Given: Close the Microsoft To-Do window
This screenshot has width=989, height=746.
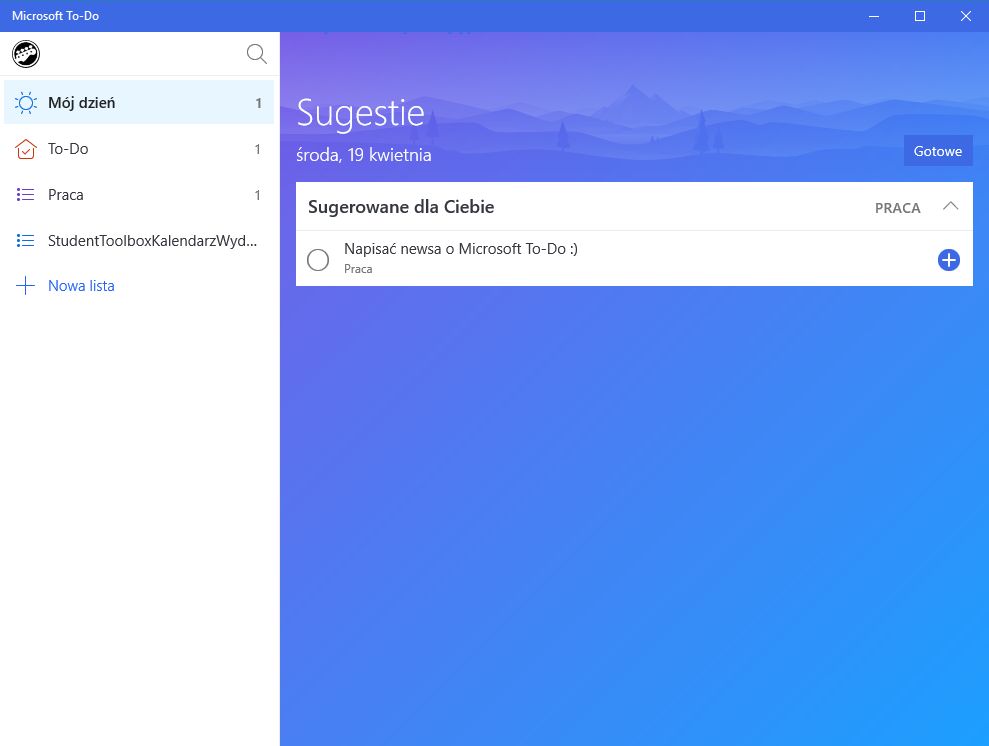Looking at the screenshot, I should 966,16.
